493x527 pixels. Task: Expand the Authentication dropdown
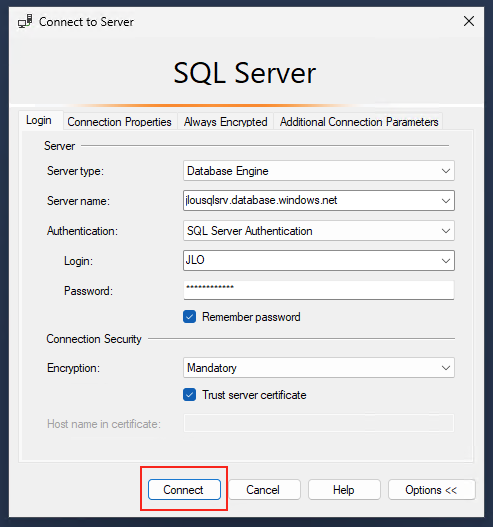446,231
